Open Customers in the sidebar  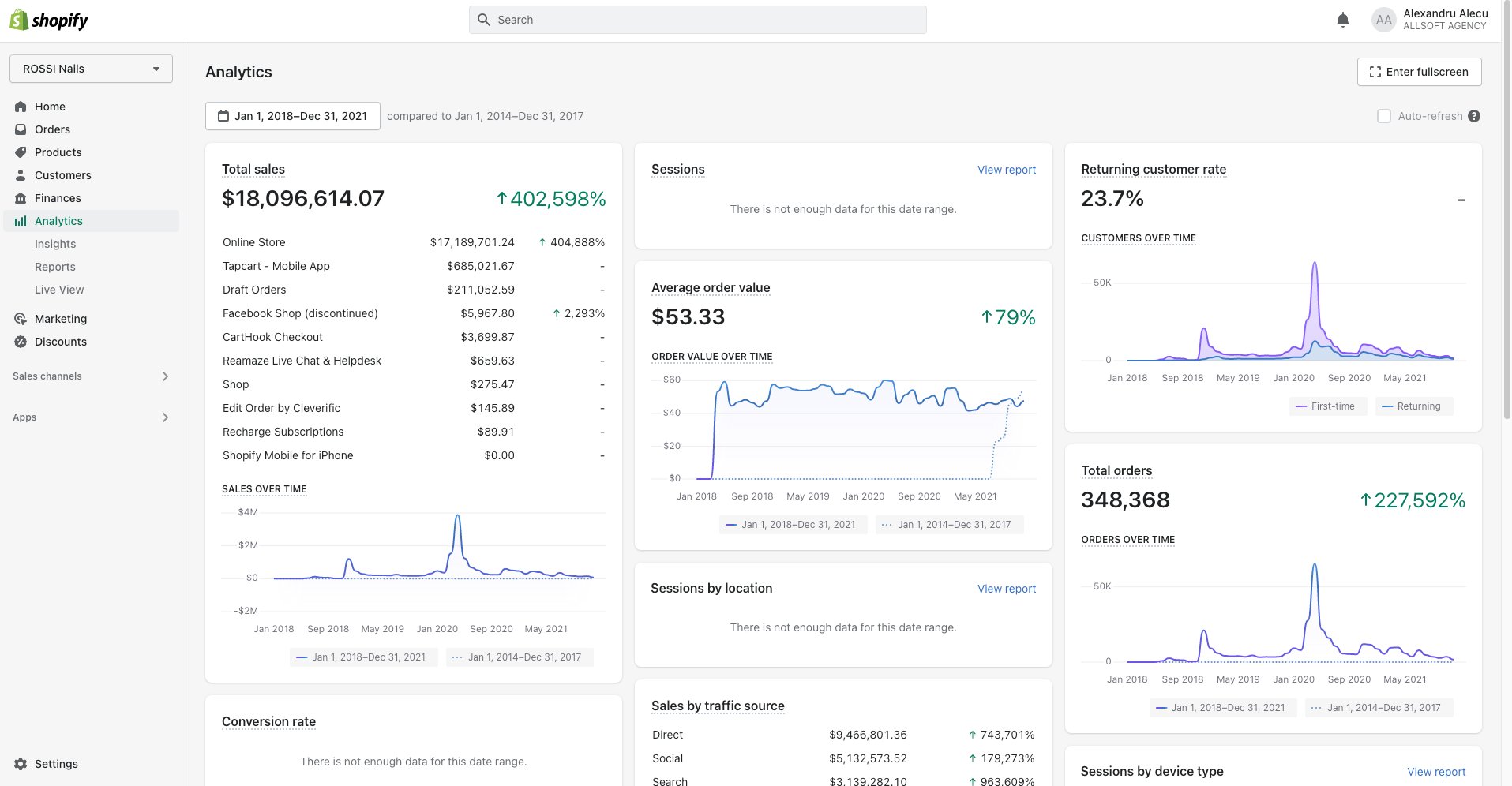(62, 175)
